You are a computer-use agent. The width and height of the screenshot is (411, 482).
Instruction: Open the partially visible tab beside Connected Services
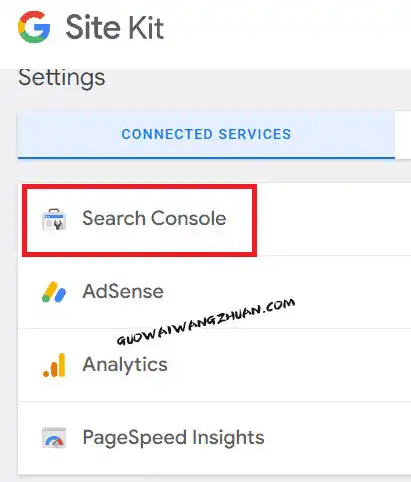pyautogui.click(x=403, y=134)
